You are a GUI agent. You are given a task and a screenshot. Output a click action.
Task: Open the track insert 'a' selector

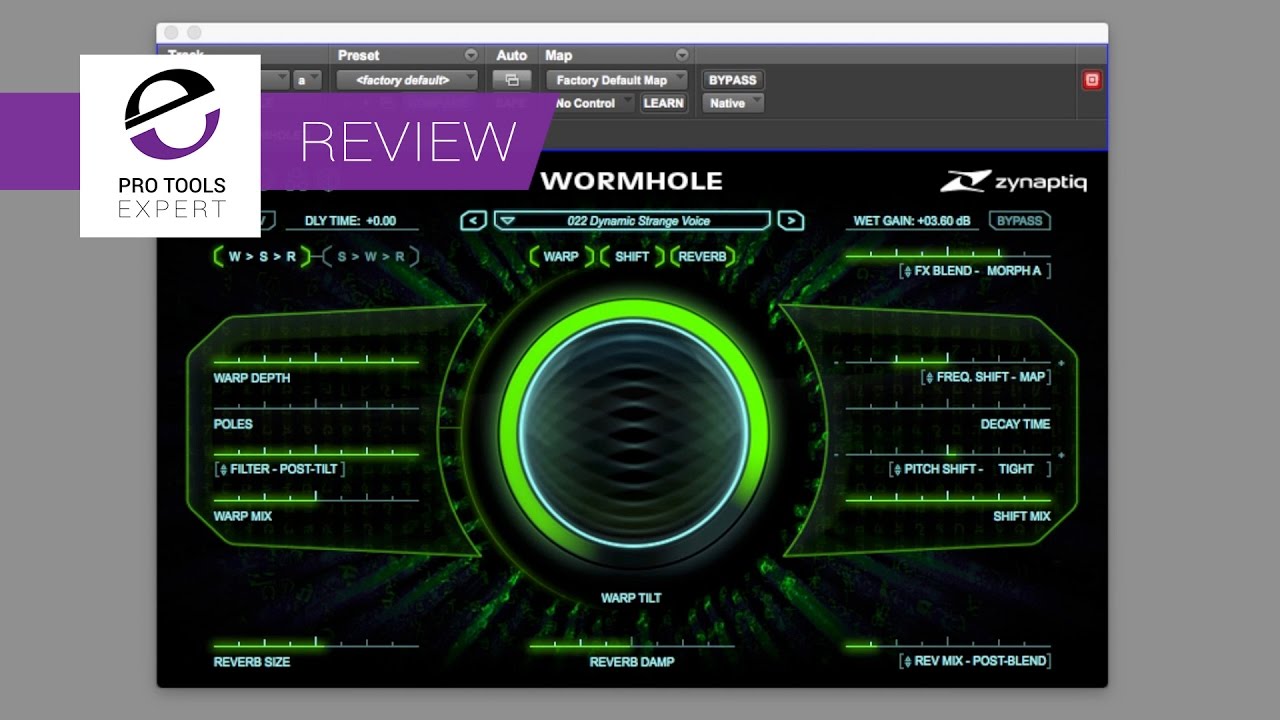click(306, 80)
